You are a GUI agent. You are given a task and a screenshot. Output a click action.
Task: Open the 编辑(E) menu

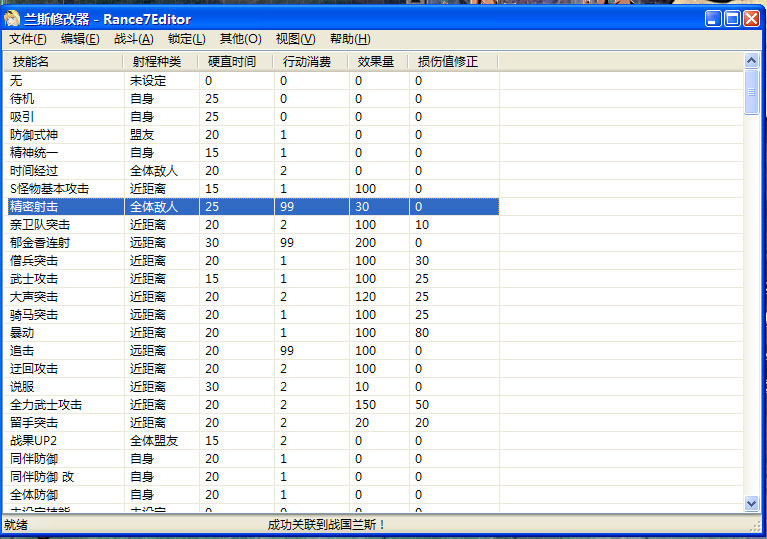80,39
